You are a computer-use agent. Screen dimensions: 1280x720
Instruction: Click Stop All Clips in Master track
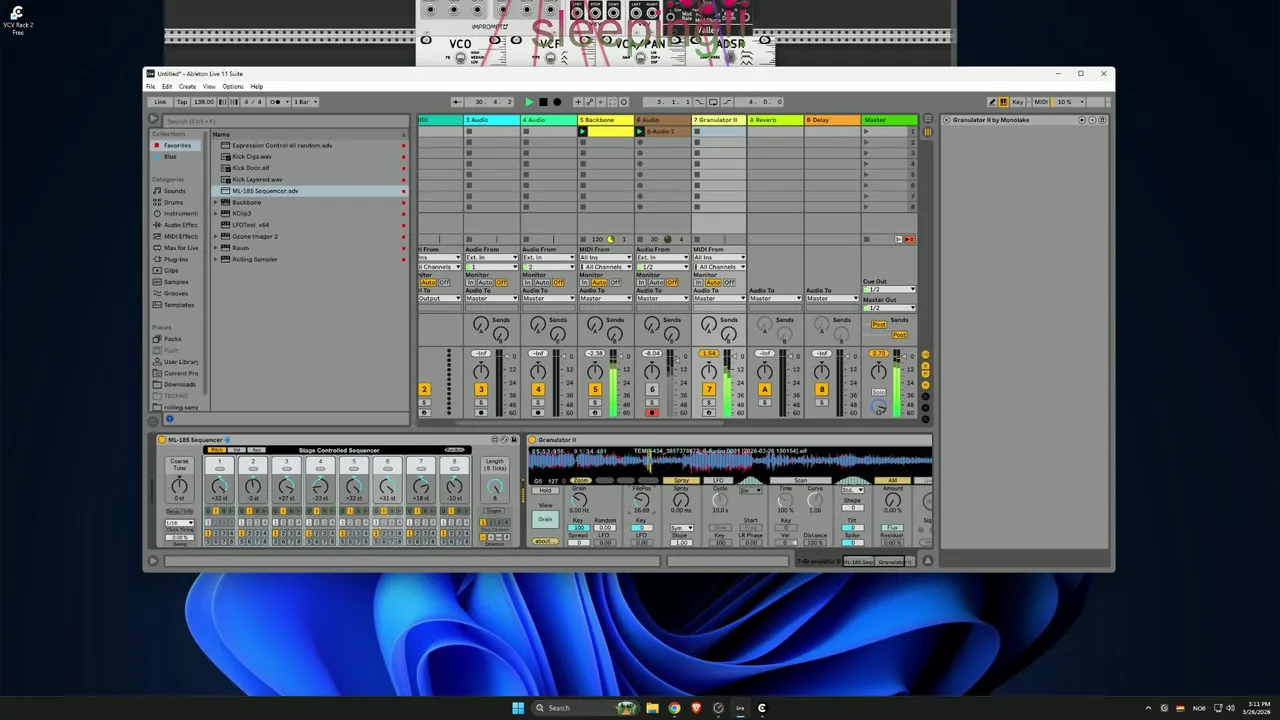867,239
